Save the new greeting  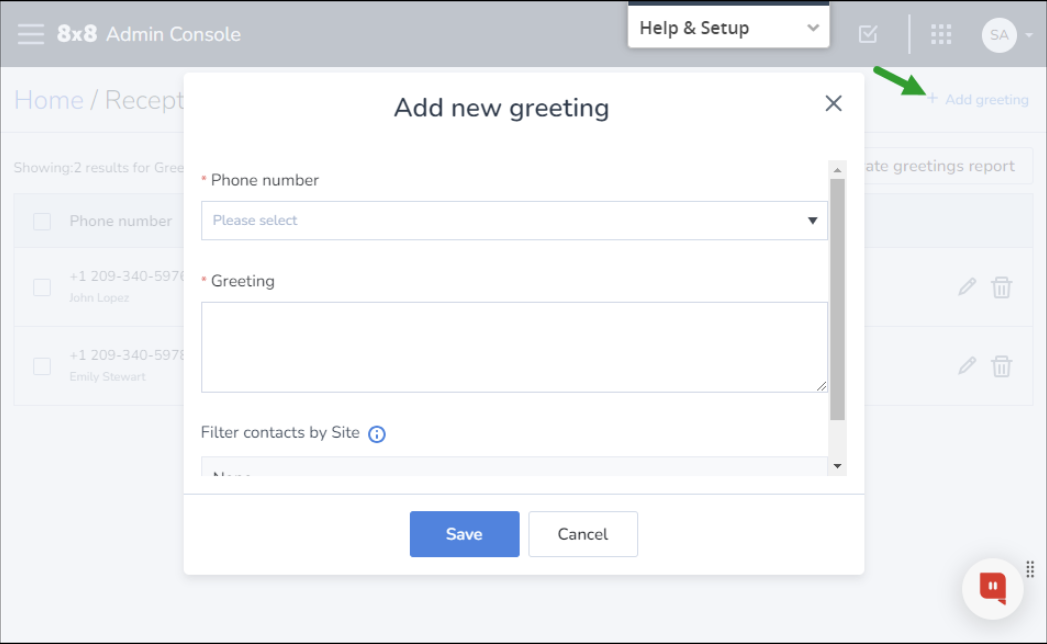pos(464,534)
